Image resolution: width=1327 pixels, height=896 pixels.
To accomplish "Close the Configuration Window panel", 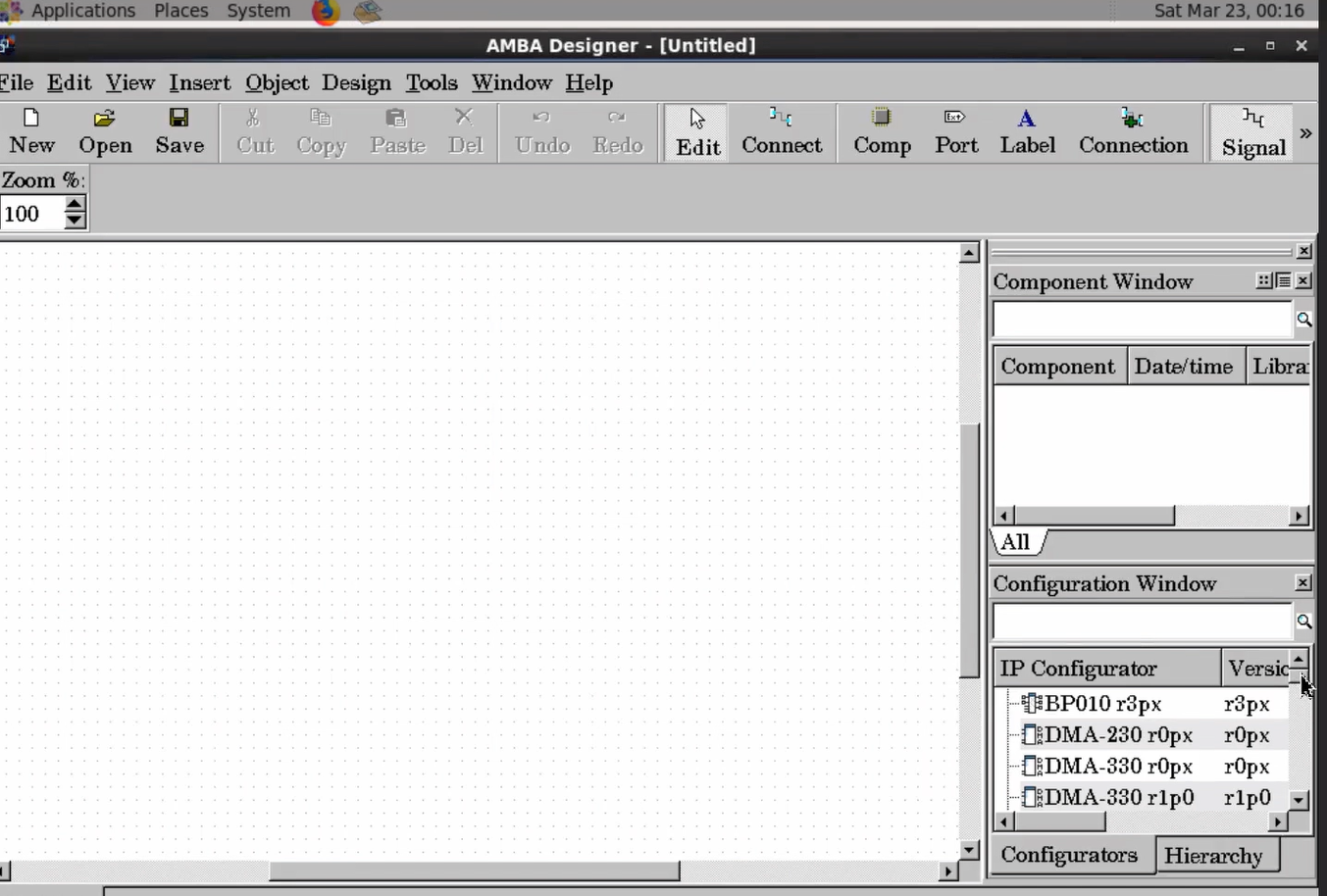I will (1303, 583).
